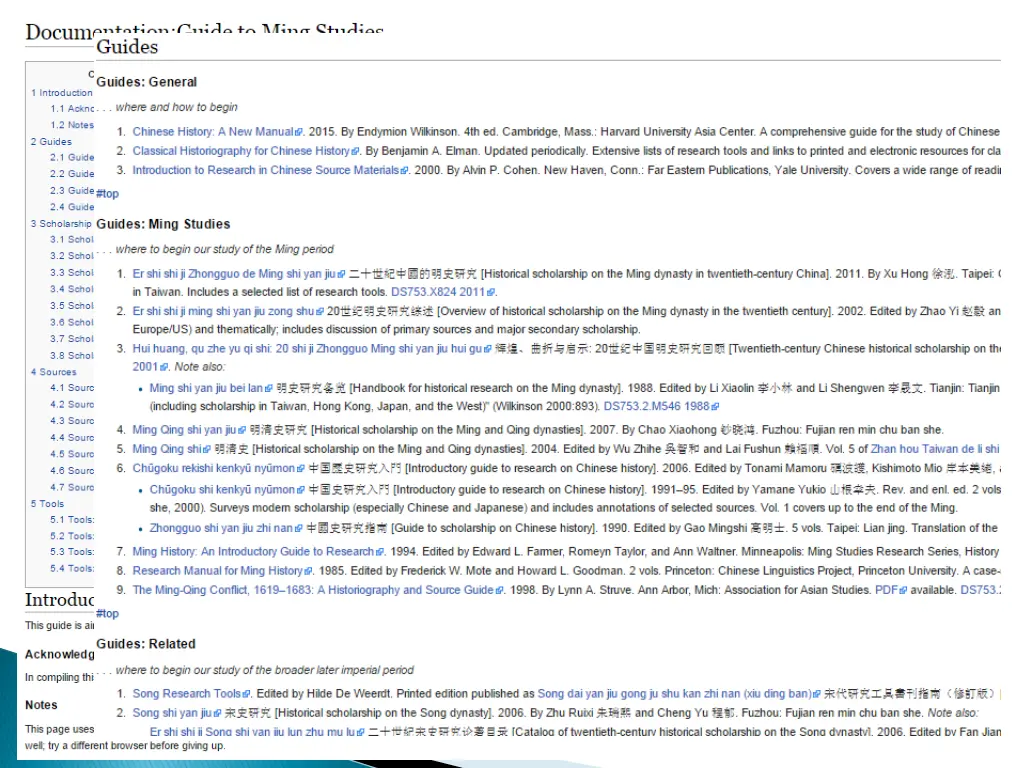The image size is (1024, 768).
Task: Go to section 3.1 Schol in contents
Action: point(72,240)
